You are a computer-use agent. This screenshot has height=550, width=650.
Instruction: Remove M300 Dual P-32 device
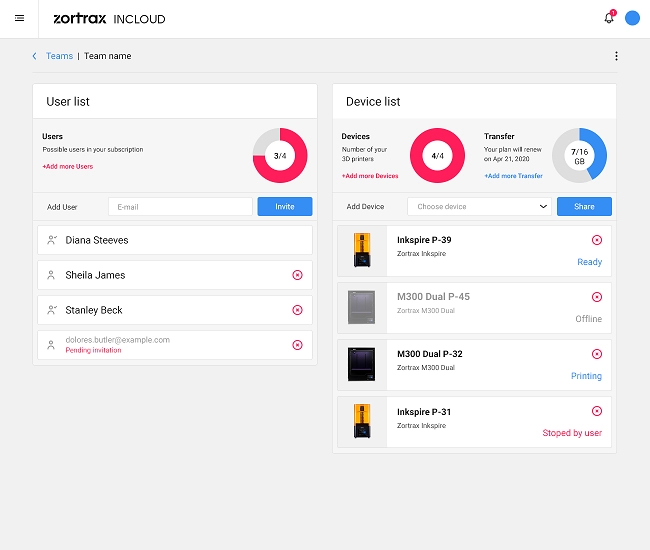tap(597, 354)
